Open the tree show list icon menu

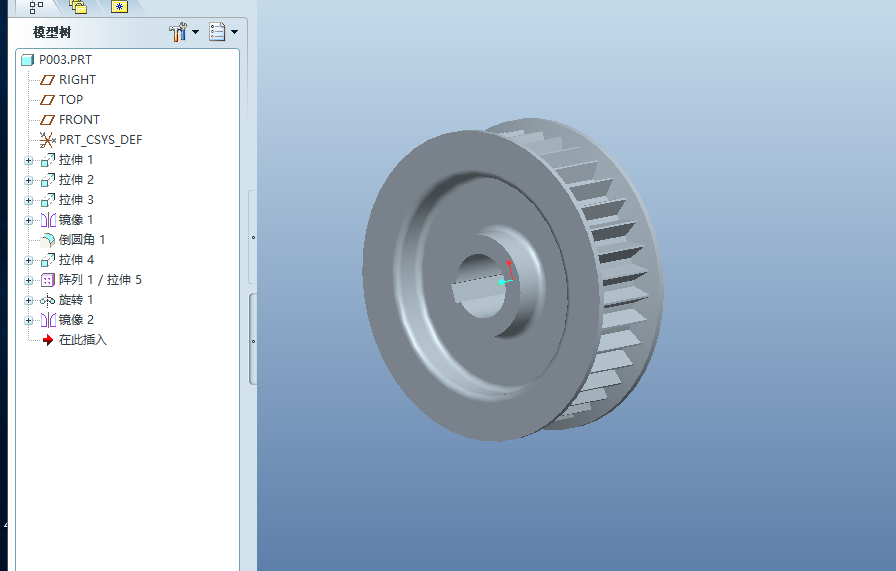(217, 32)
